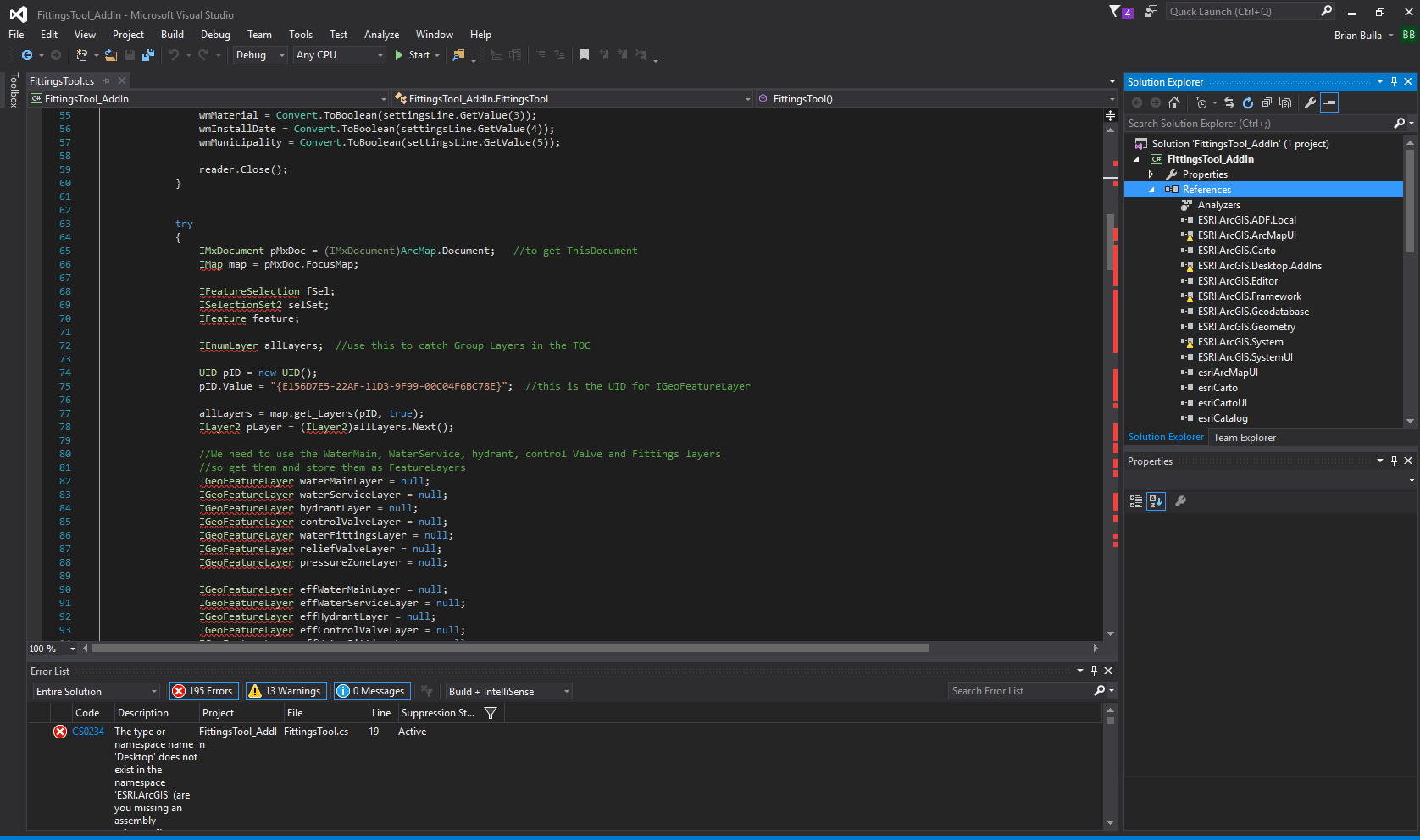This screenshot has width=1420, height=840.
Task: Click the Search Error List field
Action: coord(1020,691)
